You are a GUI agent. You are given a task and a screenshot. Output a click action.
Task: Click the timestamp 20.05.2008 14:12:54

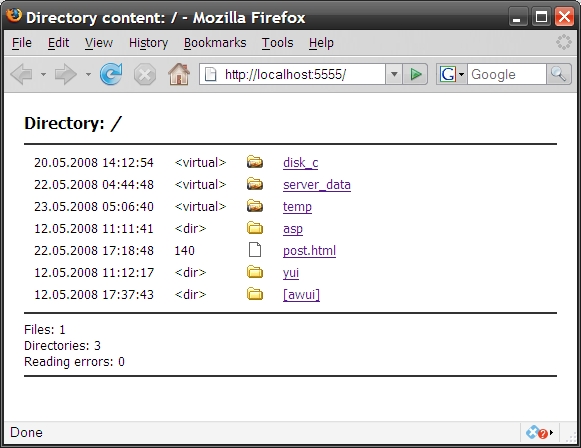pos(94,163)
